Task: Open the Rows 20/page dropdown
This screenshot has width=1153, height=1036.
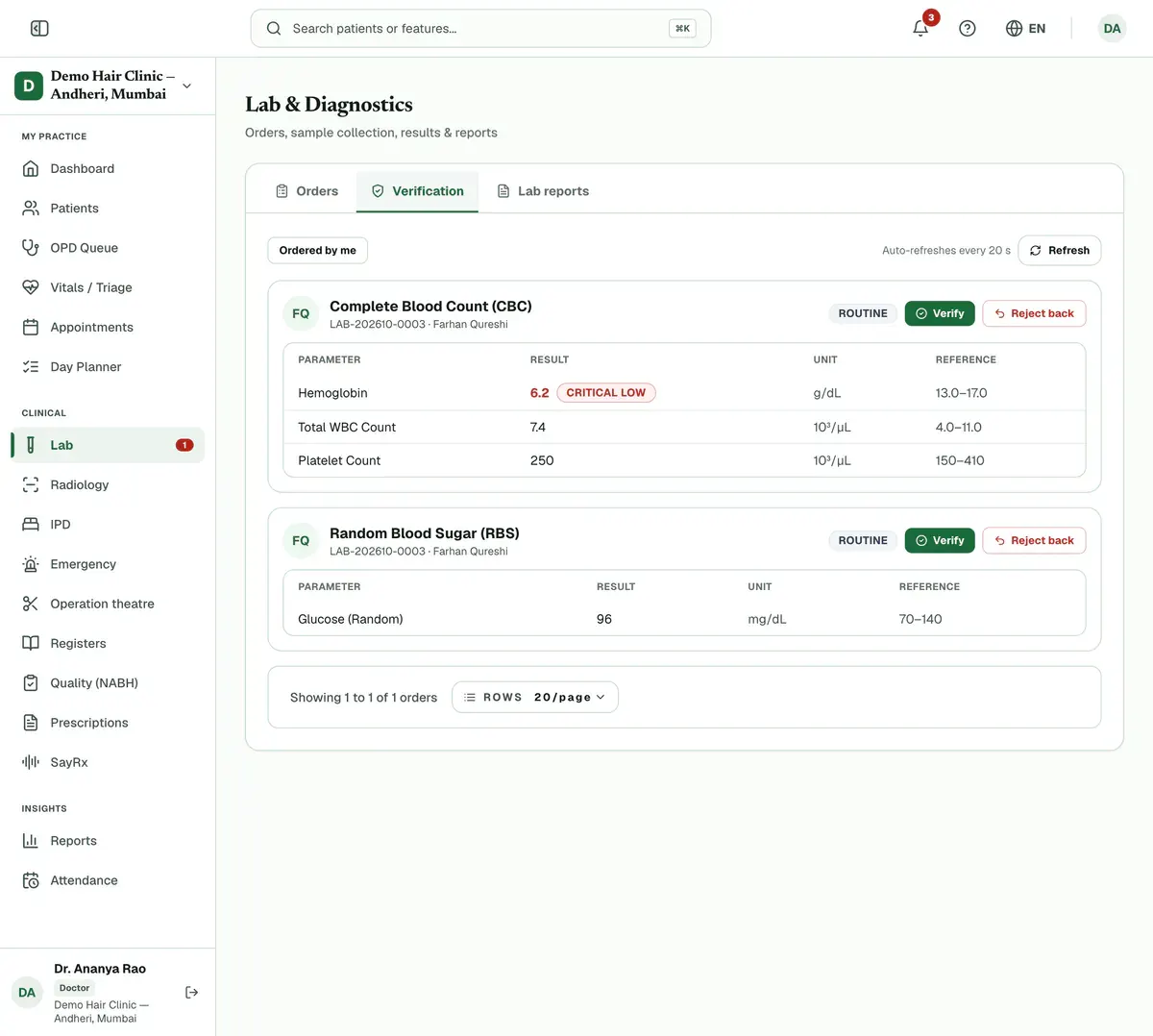Action: point(535,697)
